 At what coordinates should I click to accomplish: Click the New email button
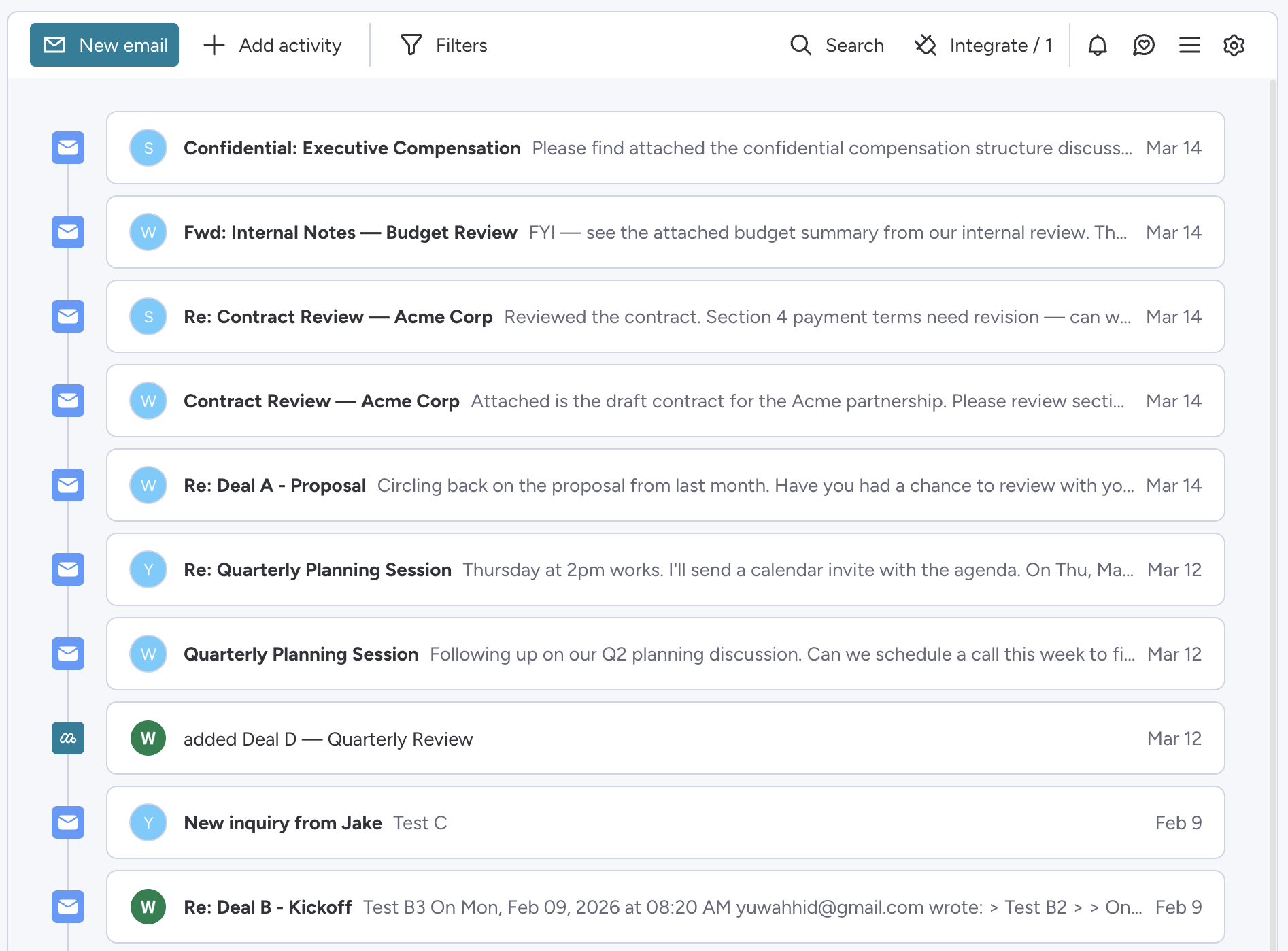point(104,45)
